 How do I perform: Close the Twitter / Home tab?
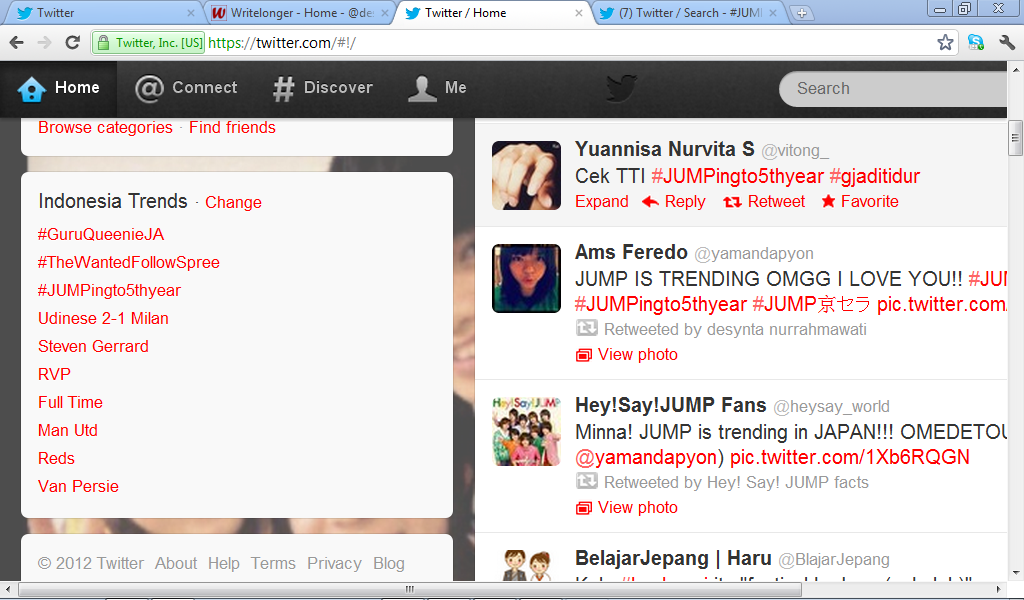point(579,13)
